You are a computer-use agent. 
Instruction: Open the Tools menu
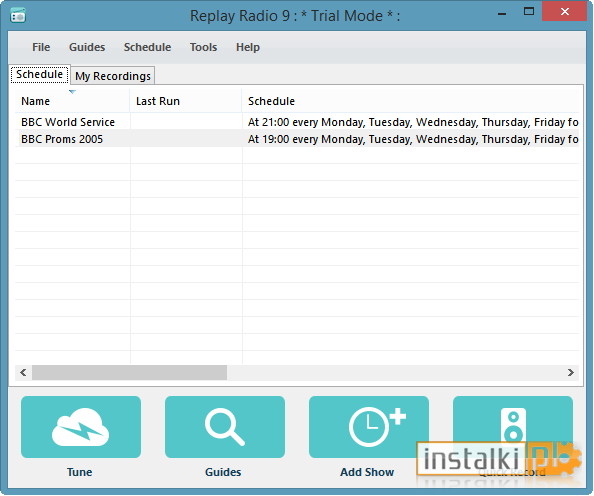203,47
